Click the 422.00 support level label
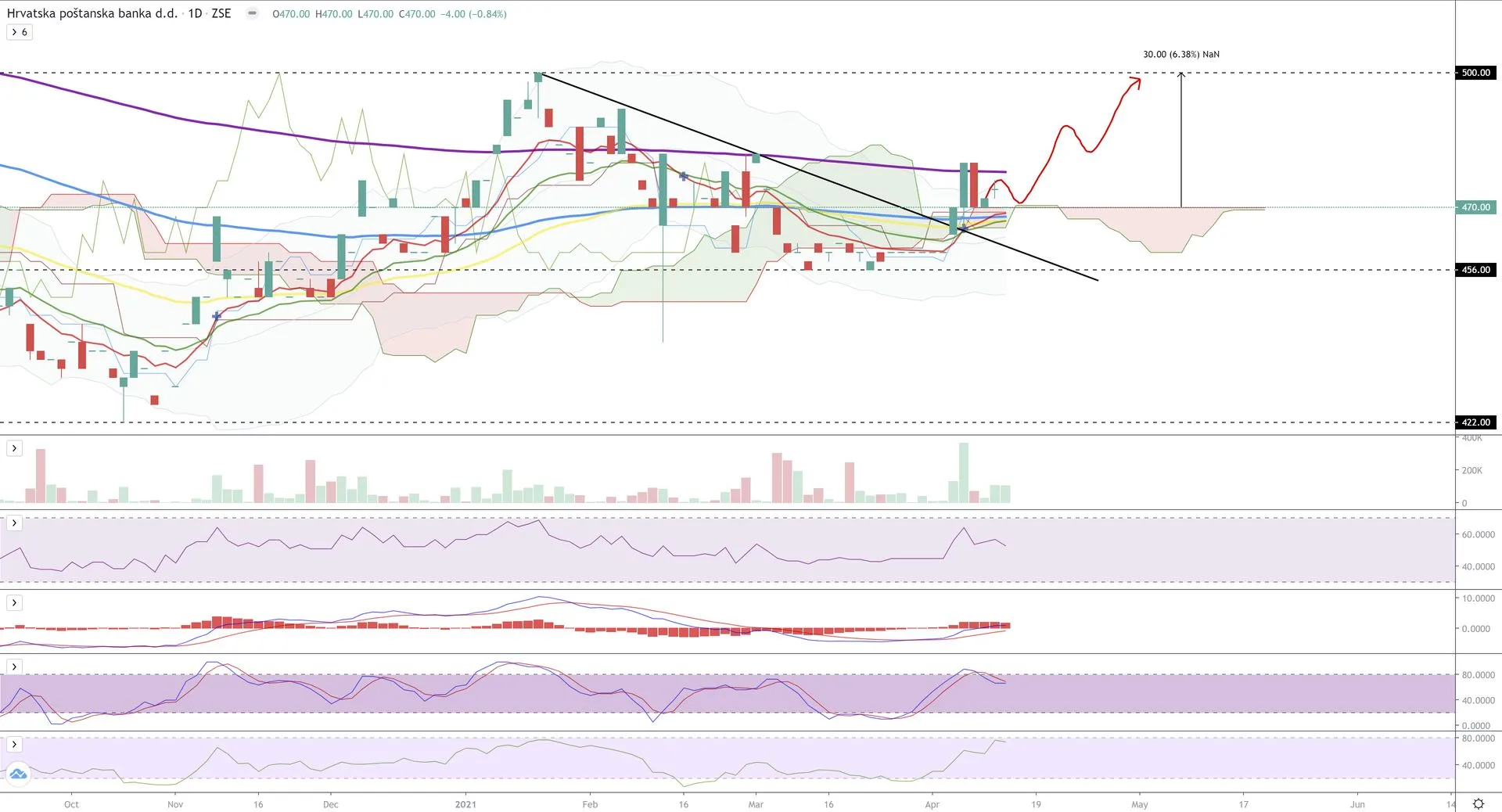Viewport: 1502px width, 812px height. (x=1475, y=422)
